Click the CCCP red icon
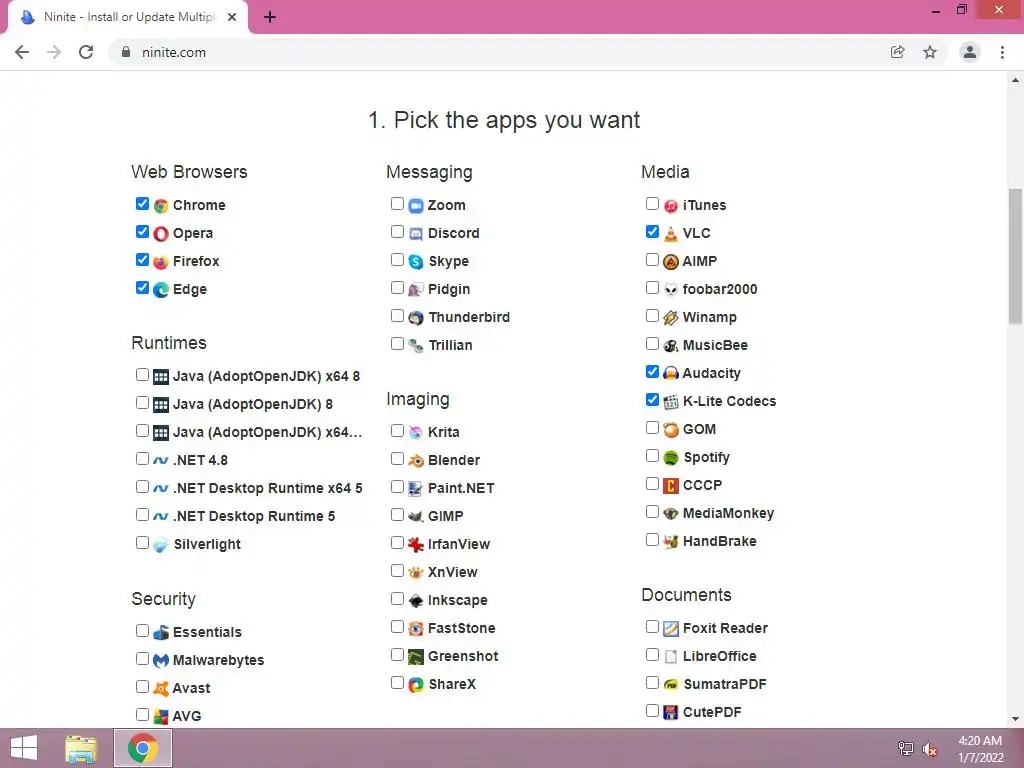This screenshot has height=768, width=1024. pyautogui.click(x=671, y=486)
